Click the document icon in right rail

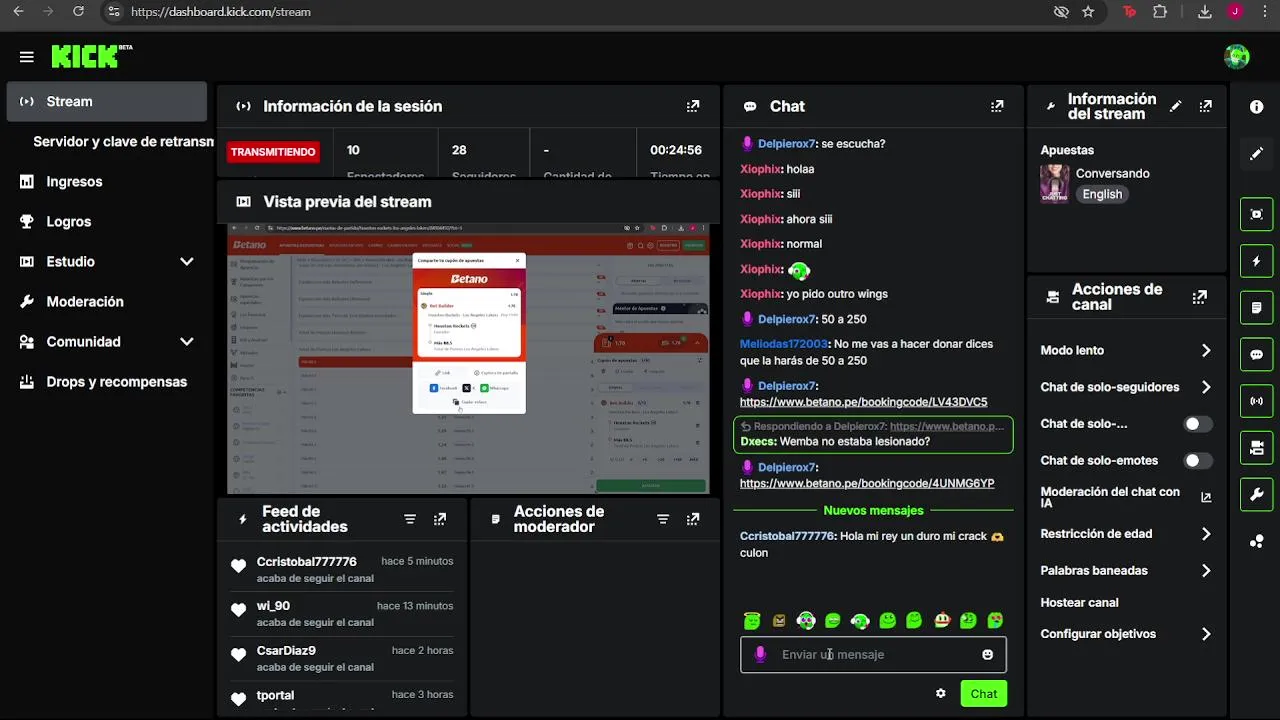pos(1256,308)
